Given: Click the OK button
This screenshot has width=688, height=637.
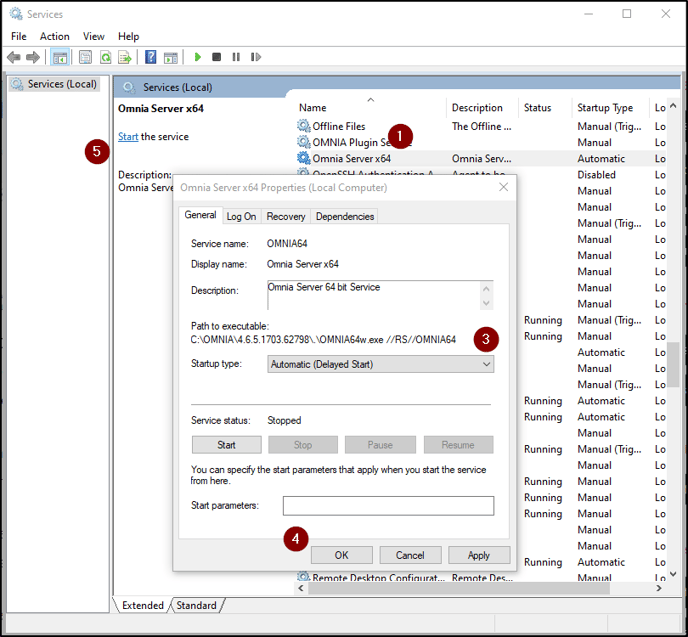Looking at the screenshot, I should pos(341,555).
